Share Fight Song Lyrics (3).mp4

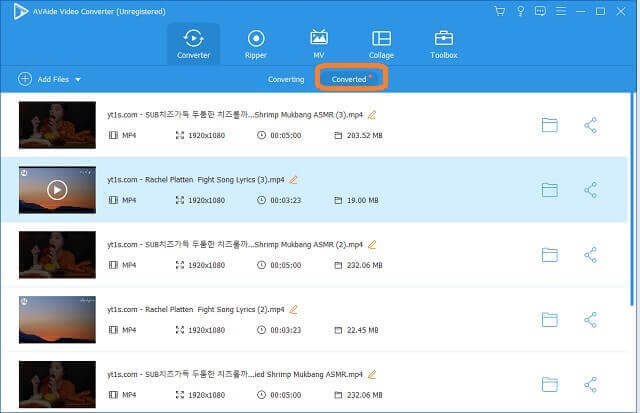pyautogui.click(x=591, y=190)
